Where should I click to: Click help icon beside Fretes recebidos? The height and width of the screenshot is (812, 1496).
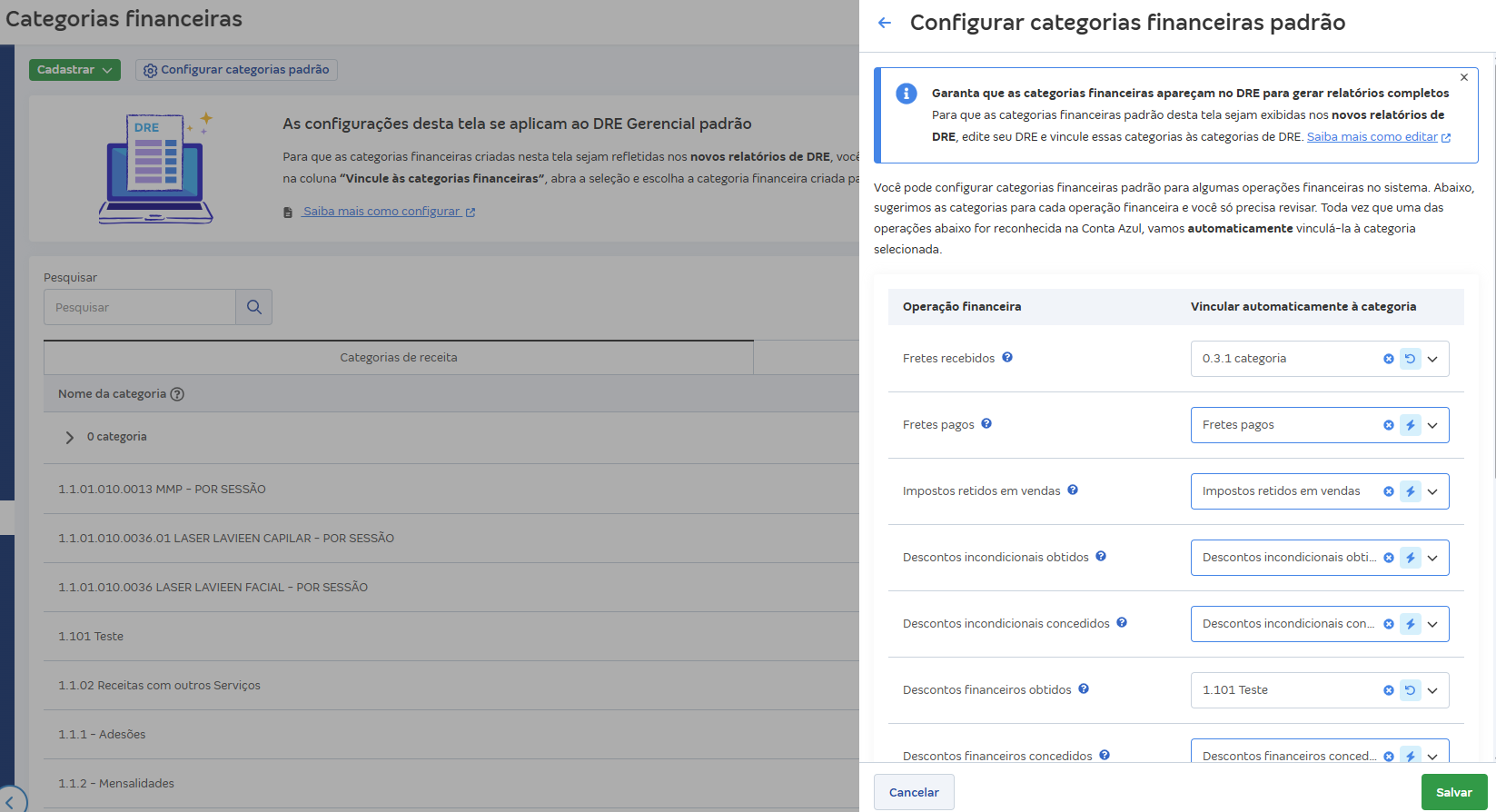click(x=1007, y=358)
